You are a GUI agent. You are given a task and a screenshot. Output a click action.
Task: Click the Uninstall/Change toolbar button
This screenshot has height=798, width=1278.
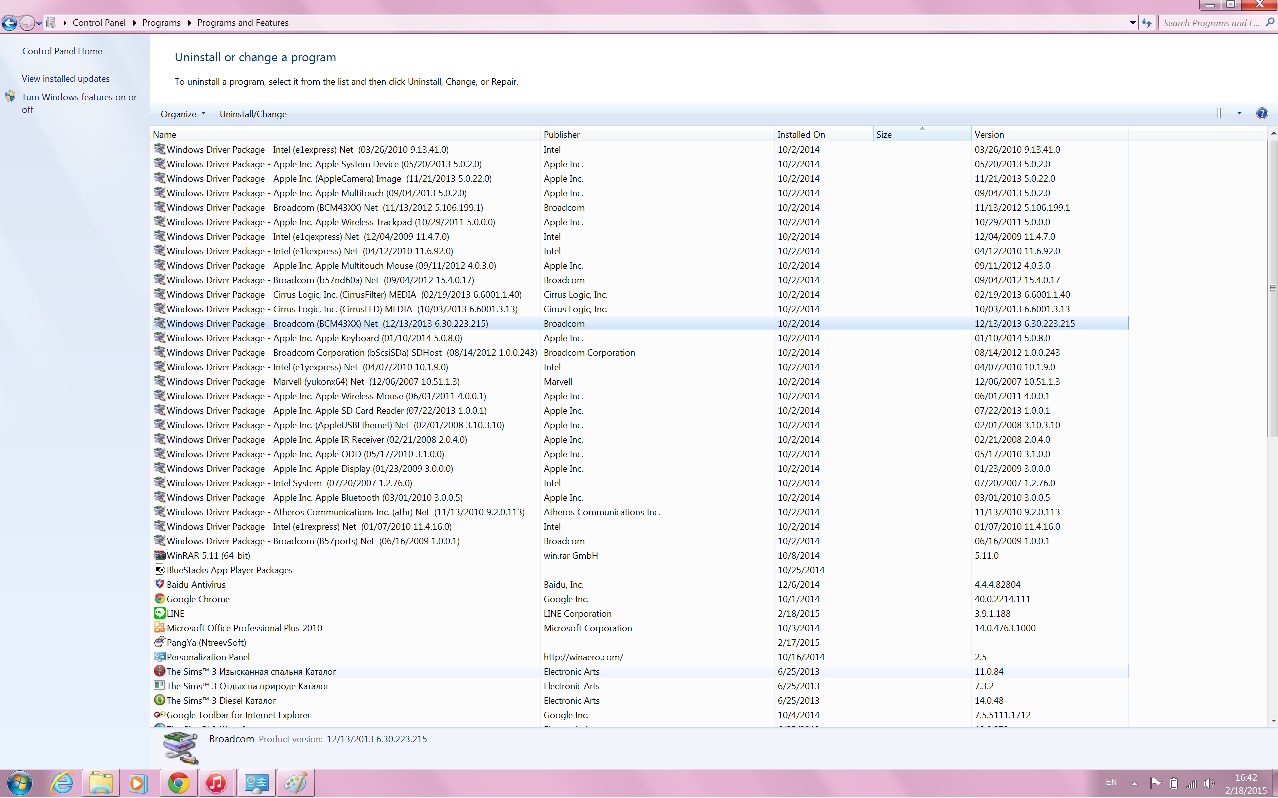click(x=253, y=114)
